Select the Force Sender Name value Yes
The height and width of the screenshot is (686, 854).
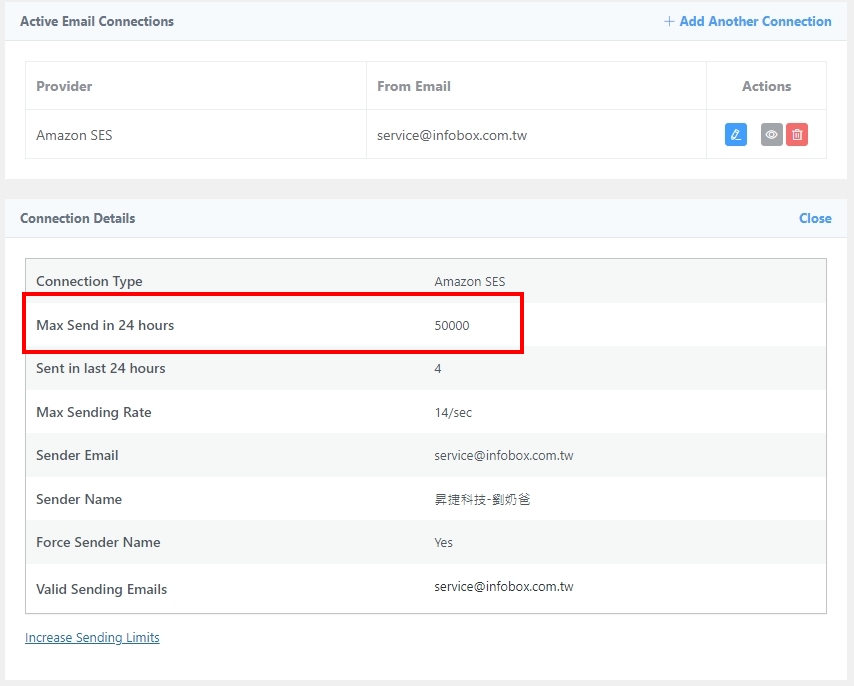(x=443, y=543)
